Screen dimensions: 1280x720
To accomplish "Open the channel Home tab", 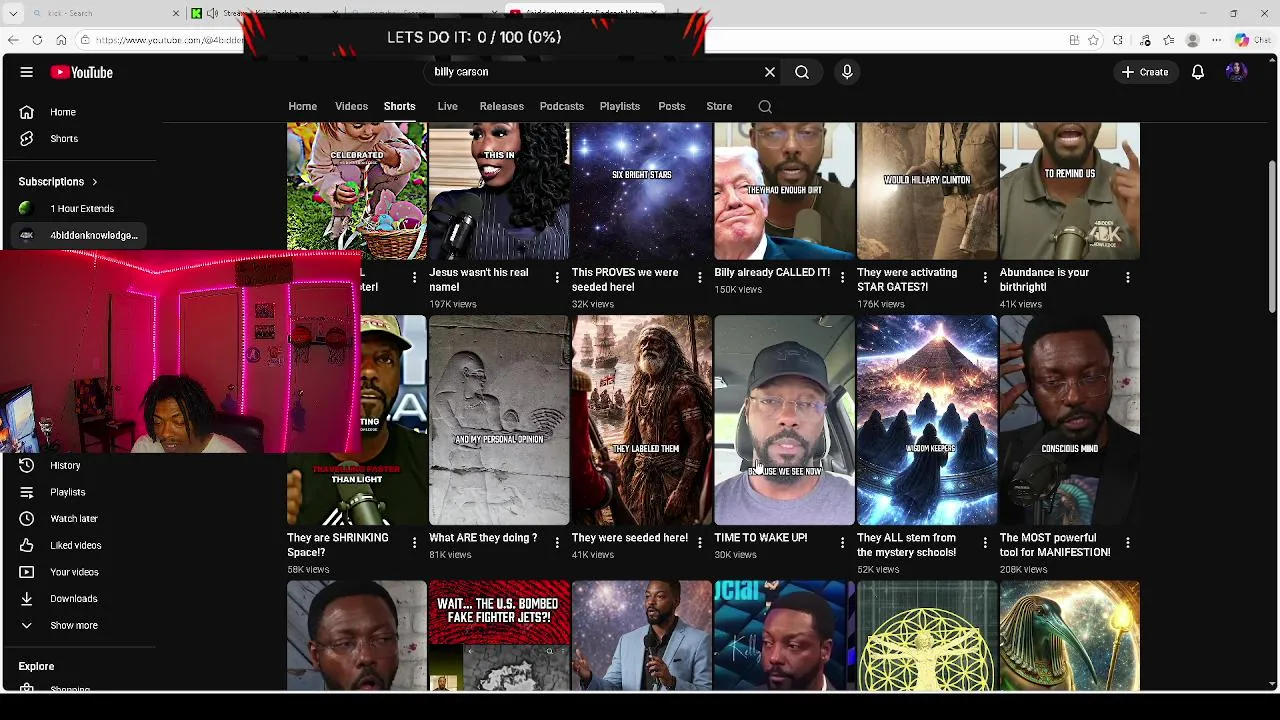I will pos(302,106).
